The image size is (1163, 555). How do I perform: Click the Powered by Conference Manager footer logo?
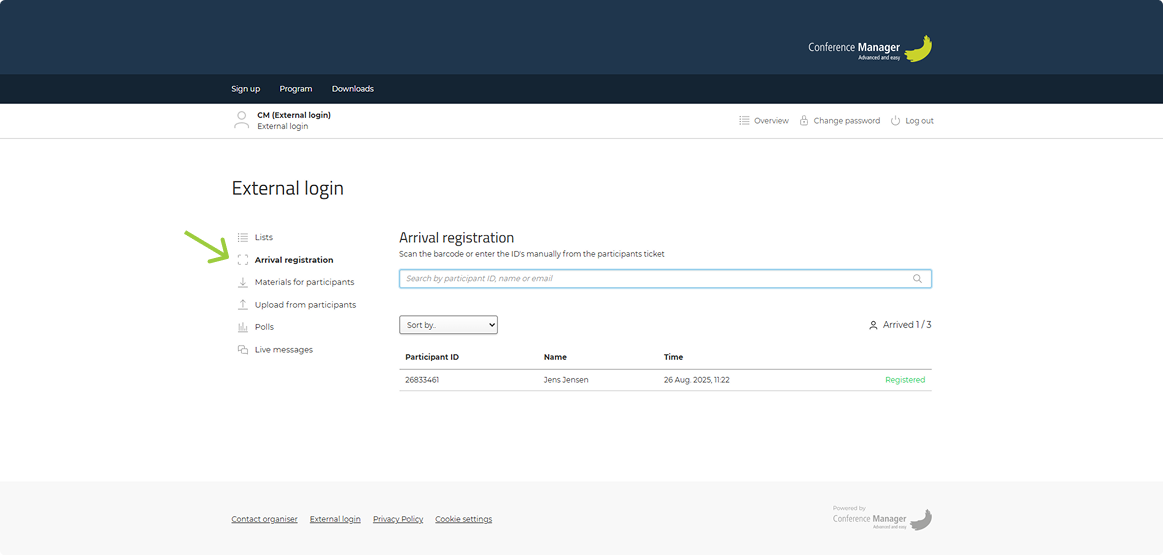(x=883, y=518)
